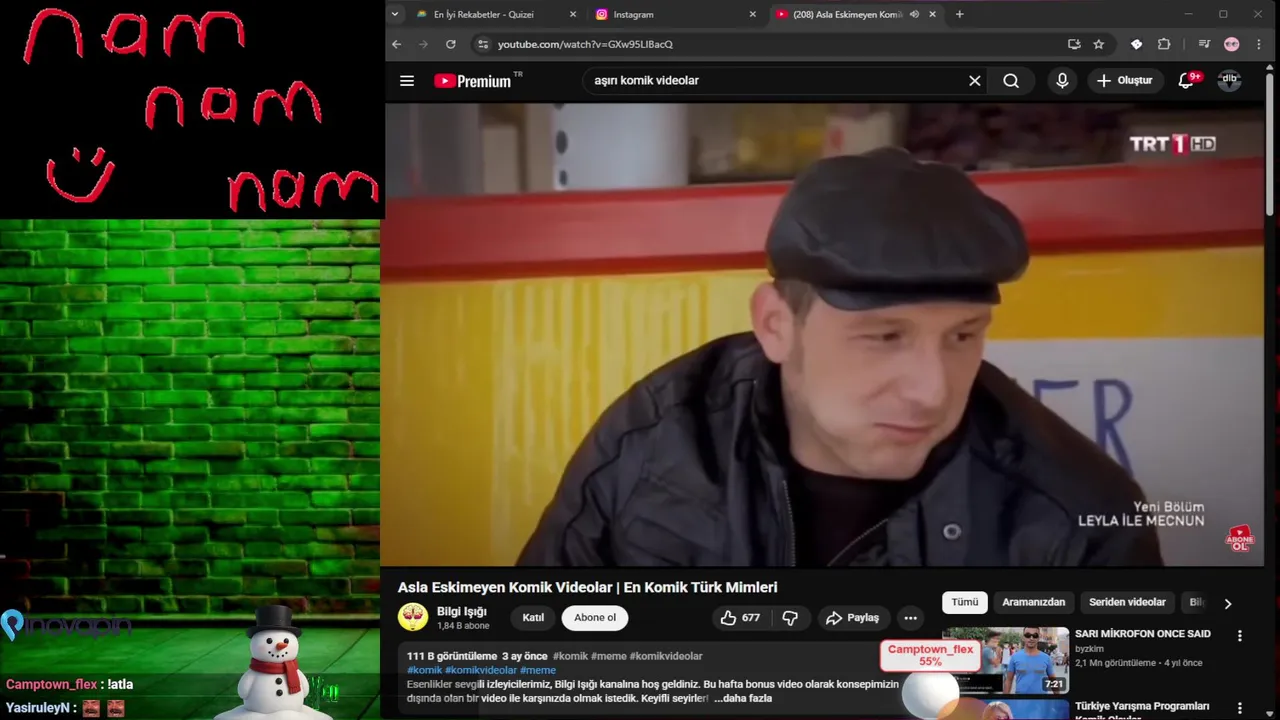Screen dimensions: 1280x720
Task: Subscribe with the Abone ol button
Action: tap(595, 617)
